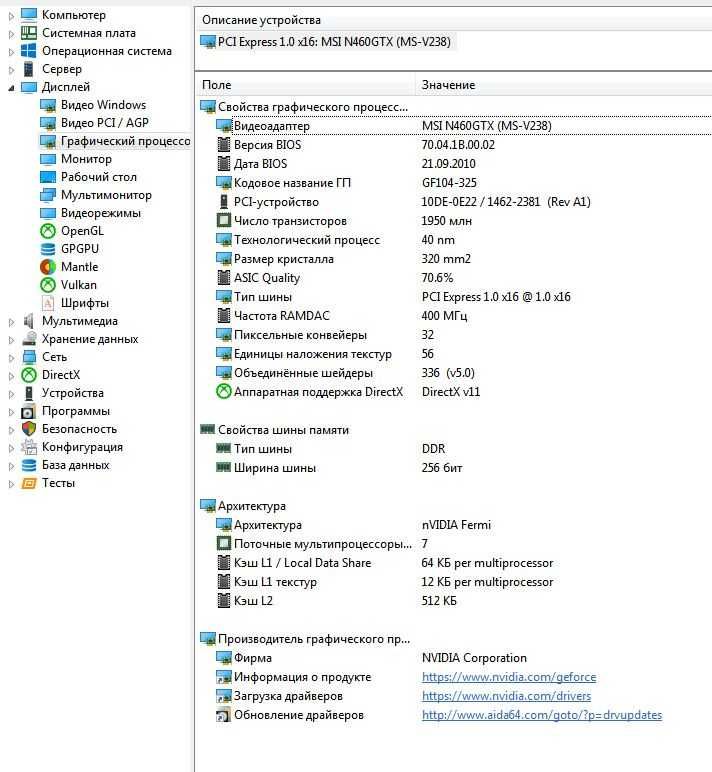The image size is (712, 772).
Task: Click the Видео PCI / AGP icon
Action: tap(48, 123)
